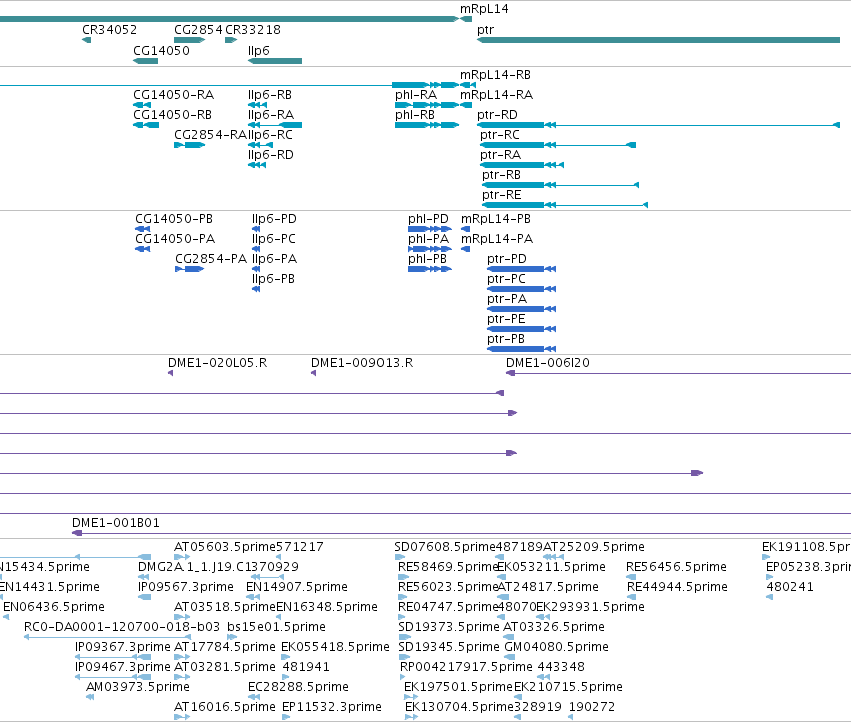Viewport: 851px width, 722px height.
Task: Select the CG14050-RA transcript label
Action: (x=174, y=95)
